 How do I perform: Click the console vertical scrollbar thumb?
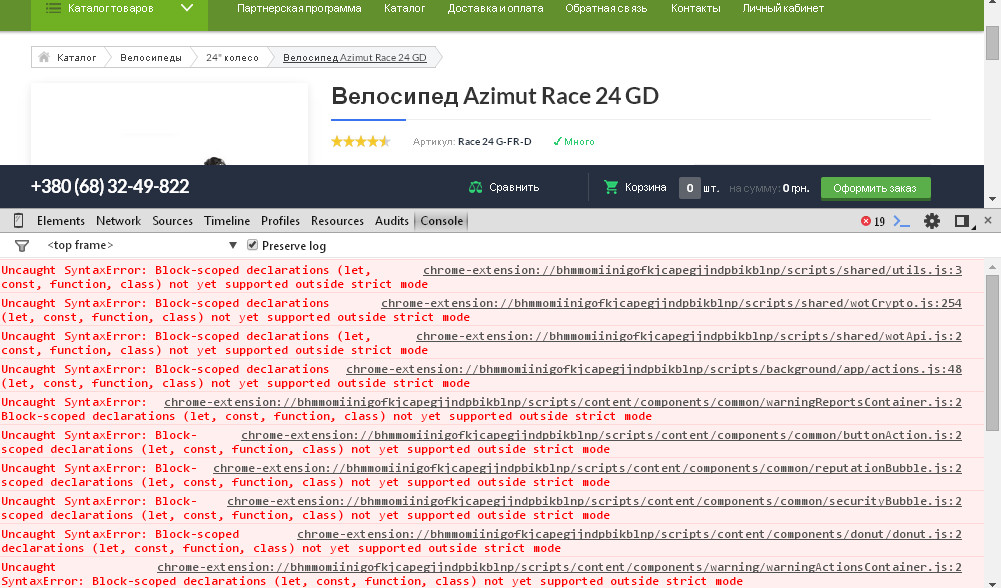coord(992,352)
